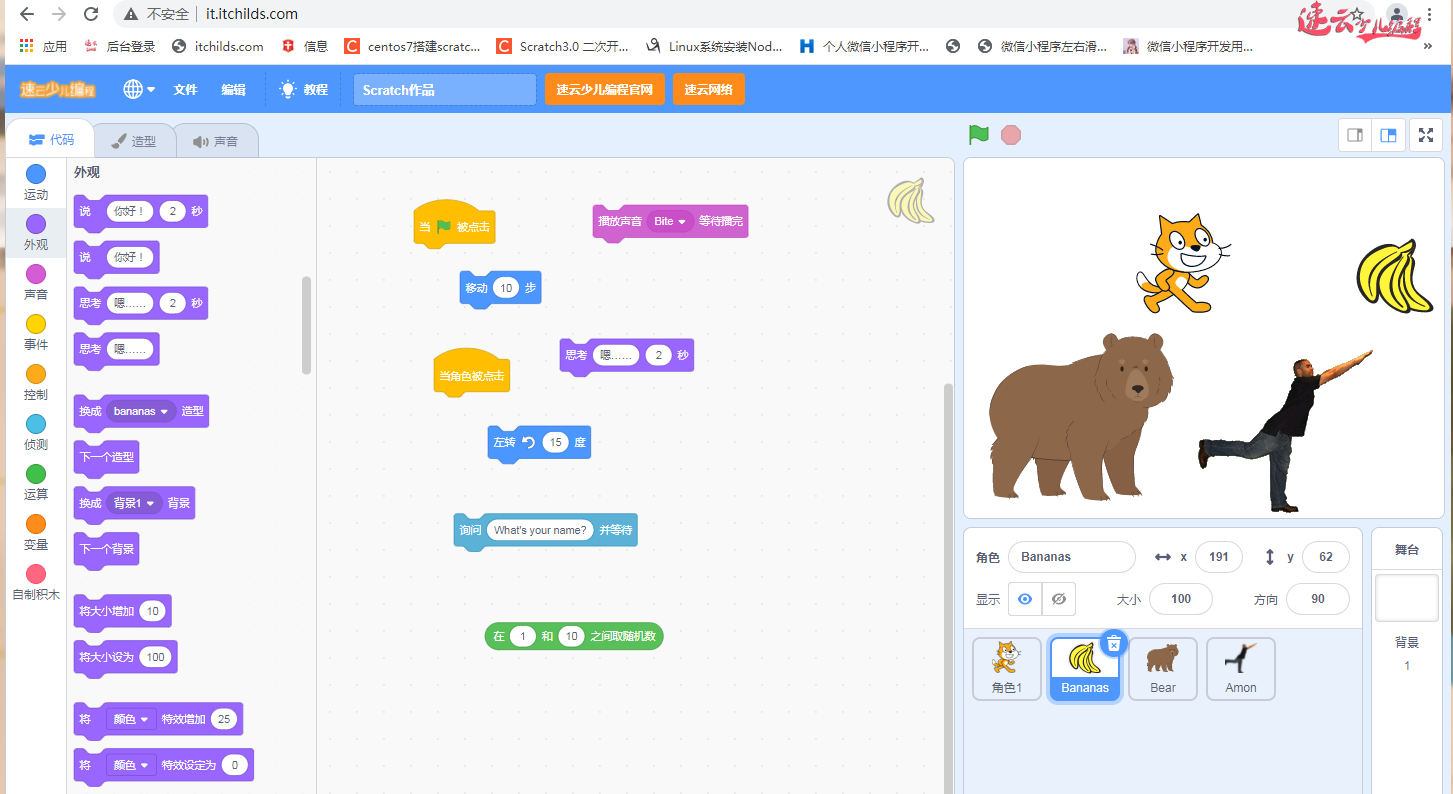Delete the Bananas sprite with trash icon
The height and width of the screenshot is (794, 1453).
pos(1115,643)
